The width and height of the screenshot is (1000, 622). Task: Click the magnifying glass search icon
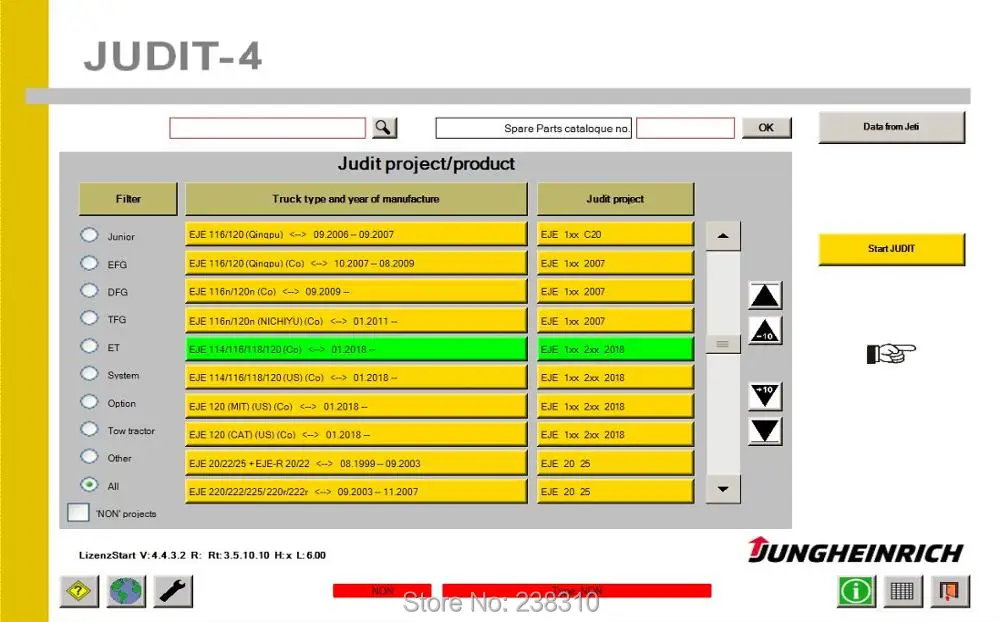coord(383,128)
